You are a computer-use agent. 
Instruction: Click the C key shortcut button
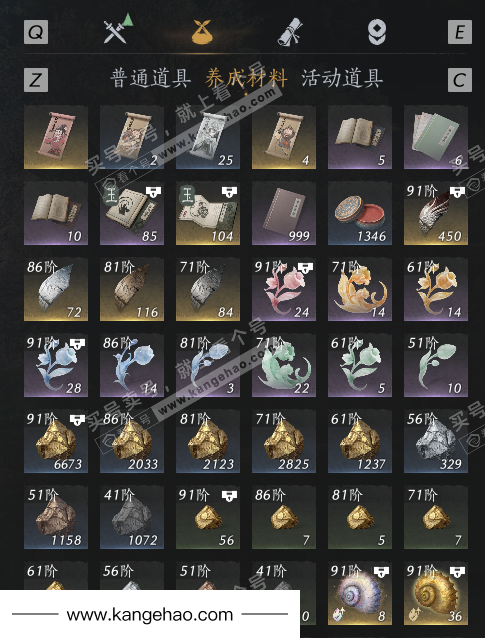point(460,80)
